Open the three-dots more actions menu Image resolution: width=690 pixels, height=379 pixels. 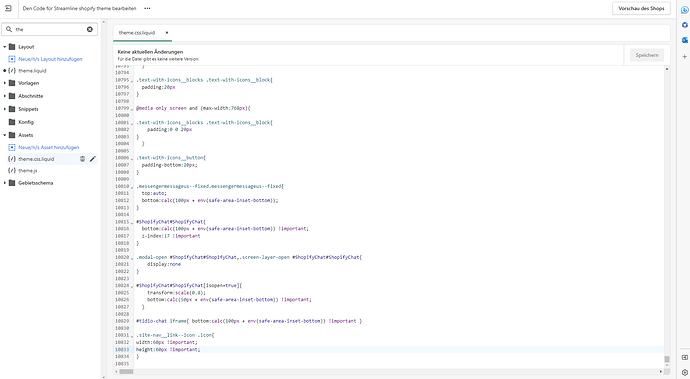[147, 8]
